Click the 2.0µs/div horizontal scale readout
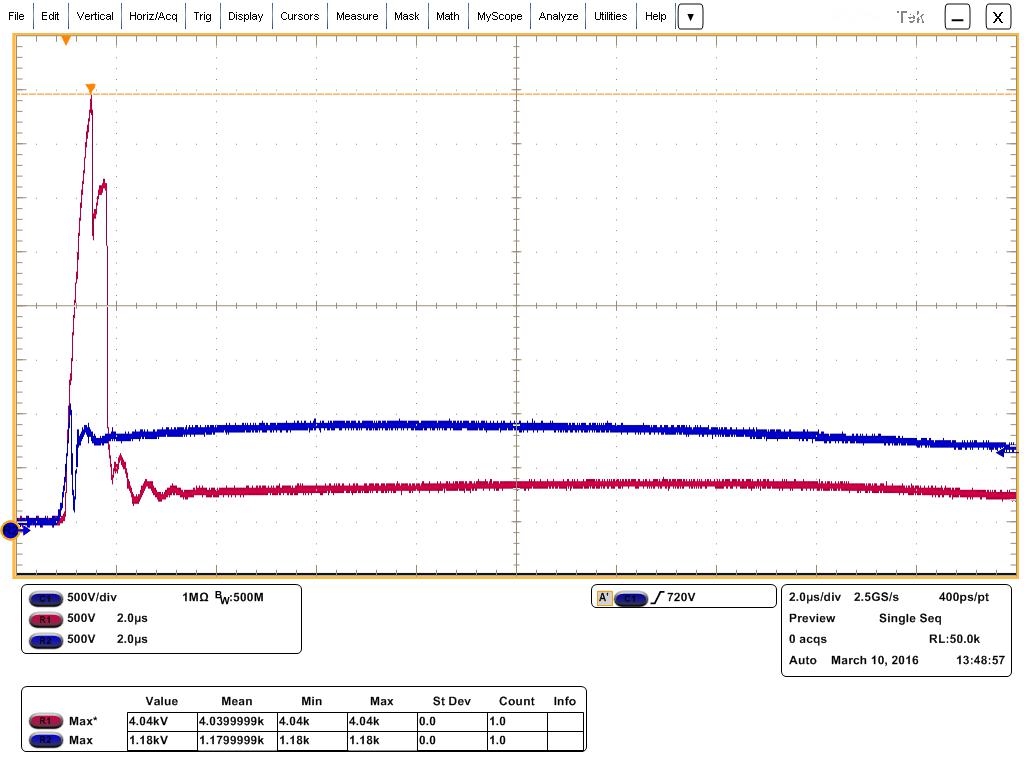 pos(815,597)
